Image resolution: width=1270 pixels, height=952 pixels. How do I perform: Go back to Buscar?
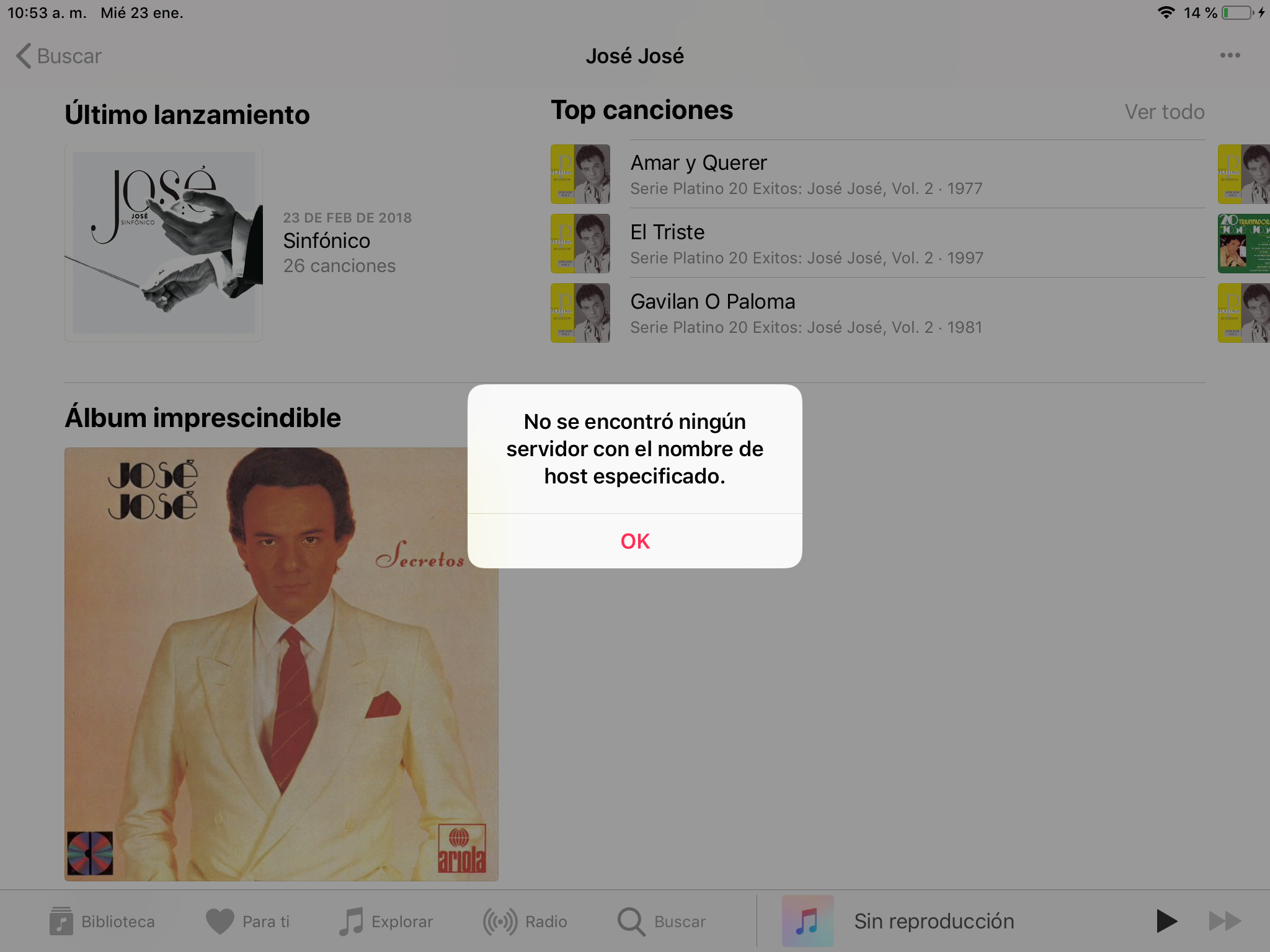(59, 56)
